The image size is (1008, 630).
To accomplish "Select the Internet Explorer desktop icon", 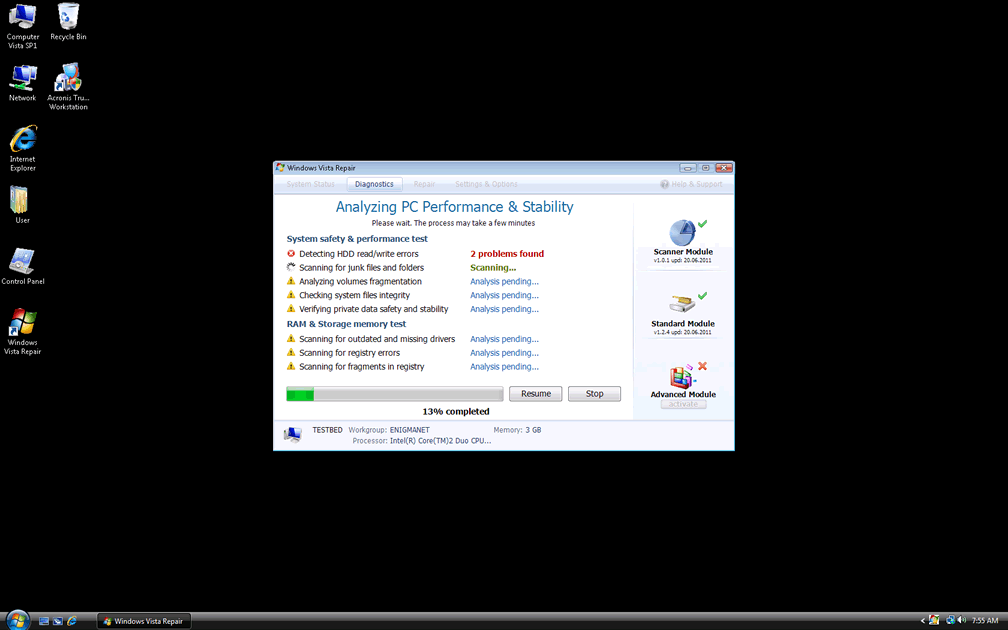I will [x=22, y=140].
